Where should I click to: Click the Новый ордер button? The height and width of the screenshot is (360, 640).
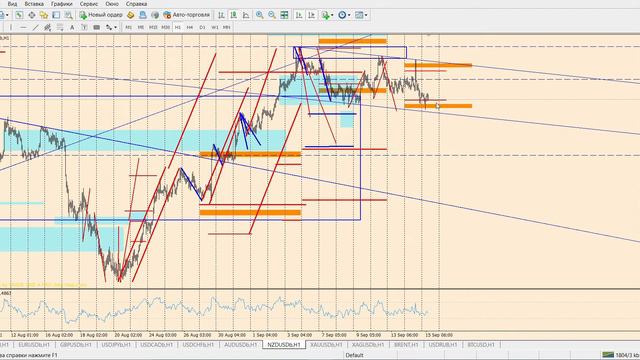[101, 15]
